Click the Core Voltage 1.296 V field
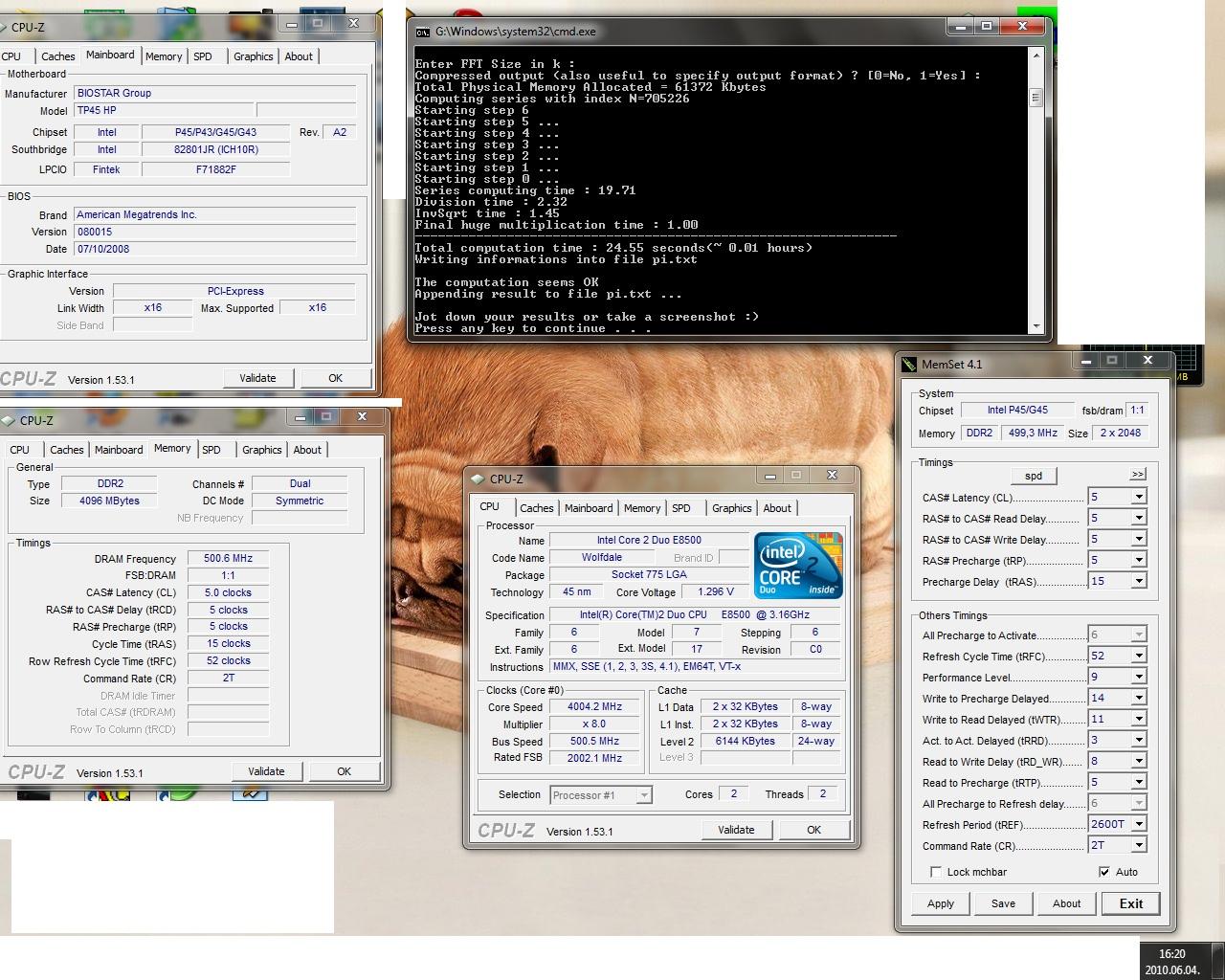This screenshot has width=1225, height=980. coord(716,592)
